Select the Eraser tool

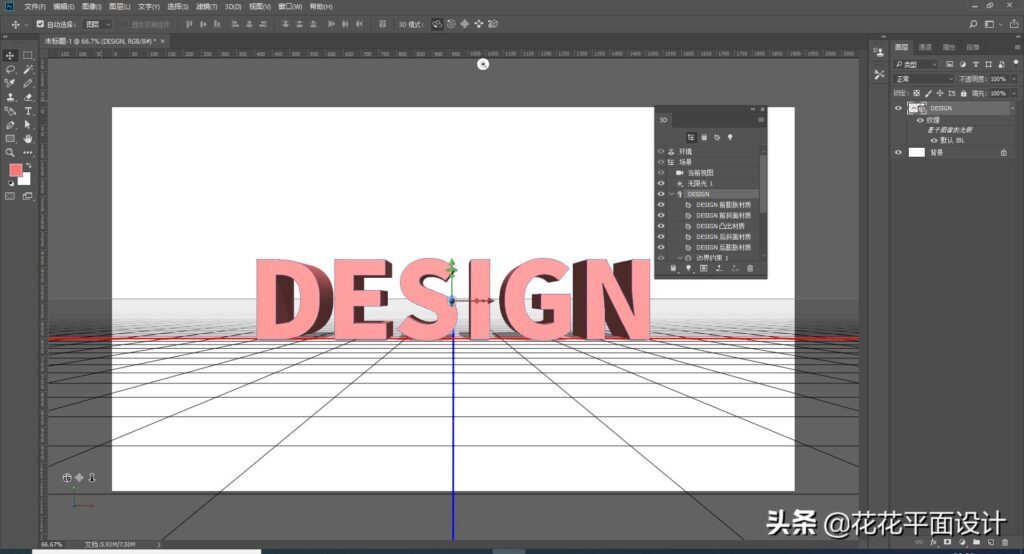28,97
